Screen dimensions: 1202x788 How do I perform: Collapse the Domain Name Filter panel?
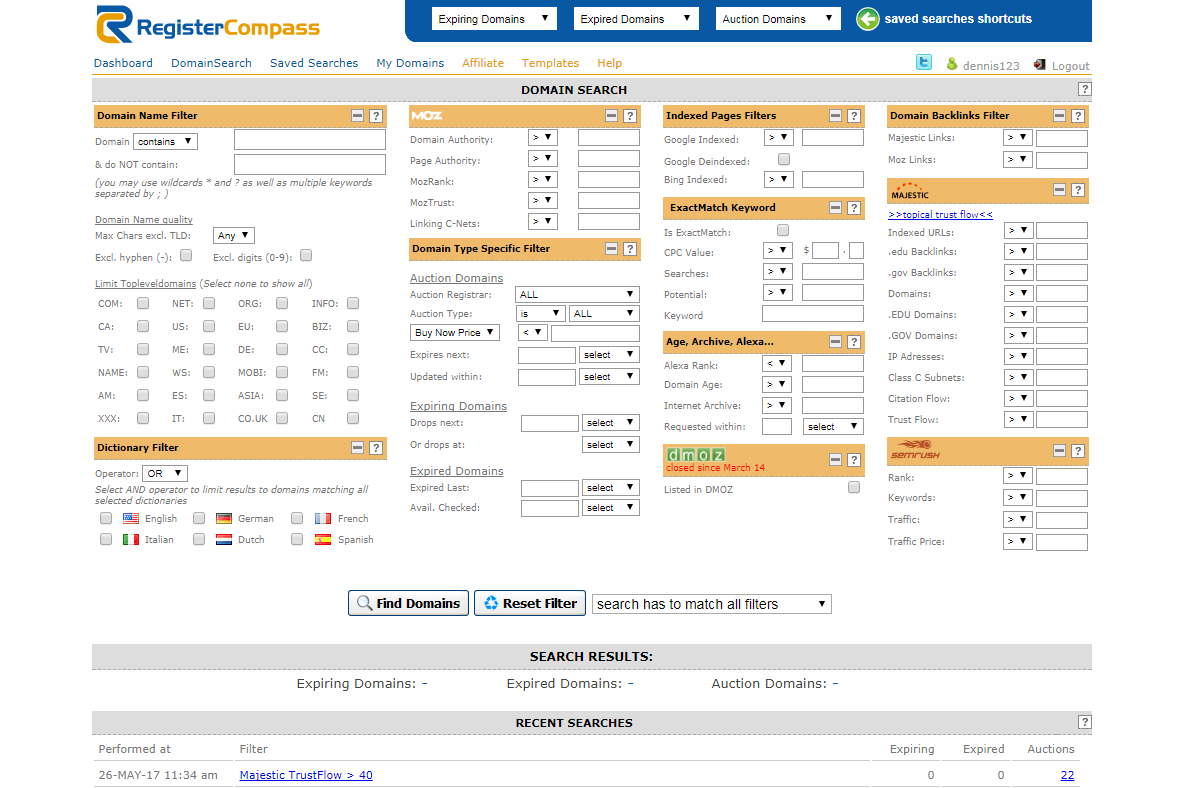tap(358, 116)
